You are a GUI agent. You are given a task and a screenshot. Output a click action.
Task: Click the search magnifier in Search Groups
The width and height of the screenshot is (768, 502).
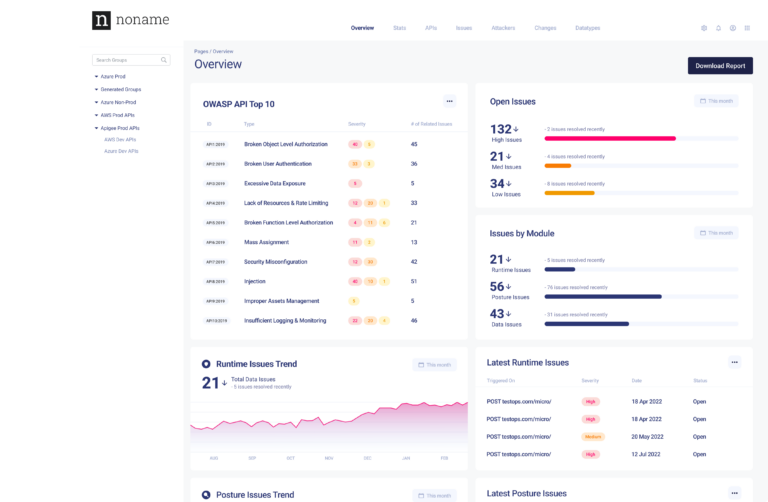[x=164, y=60]
